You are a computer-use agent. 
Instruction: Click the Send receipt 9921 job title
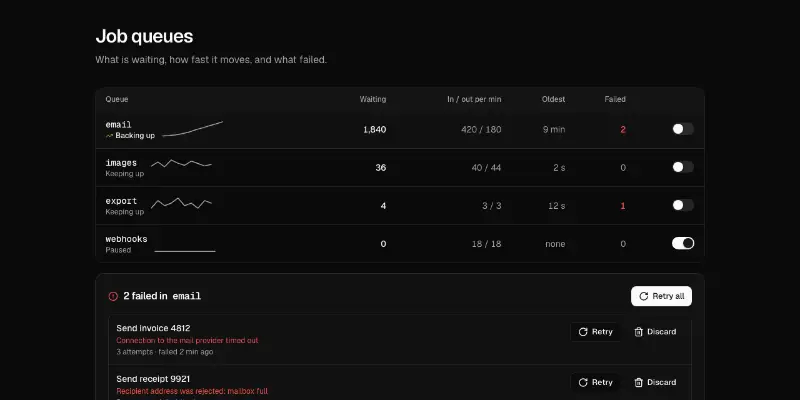click(x=153, y=379)
